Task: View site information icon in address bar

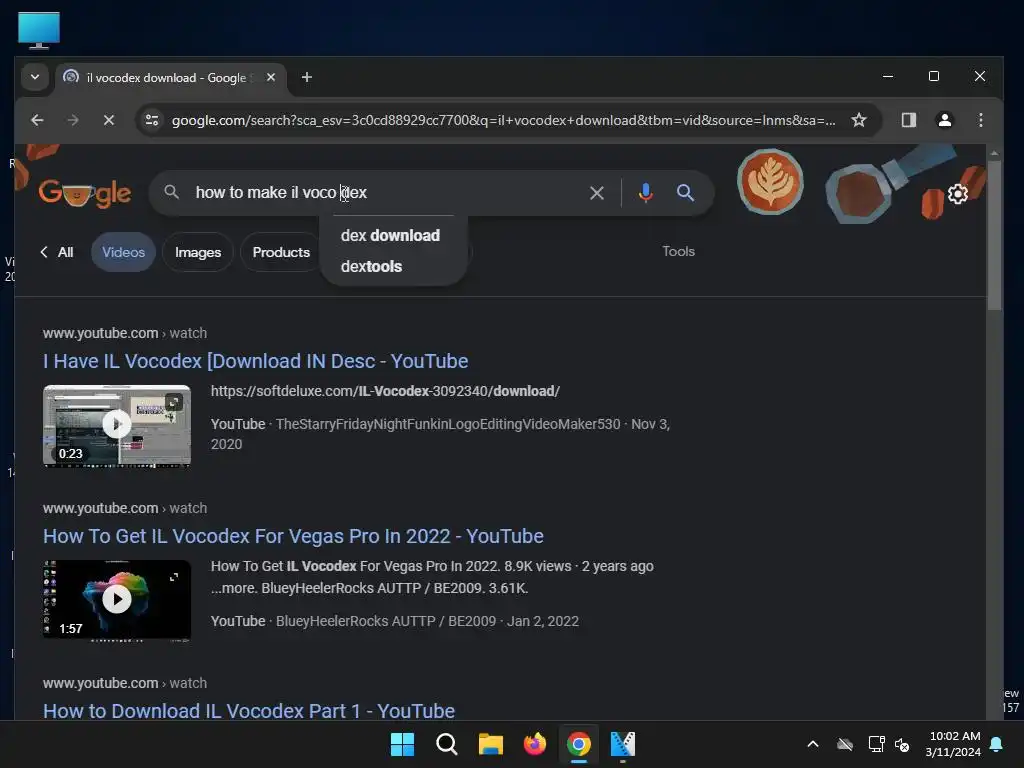Action: [x=152, y=120]
